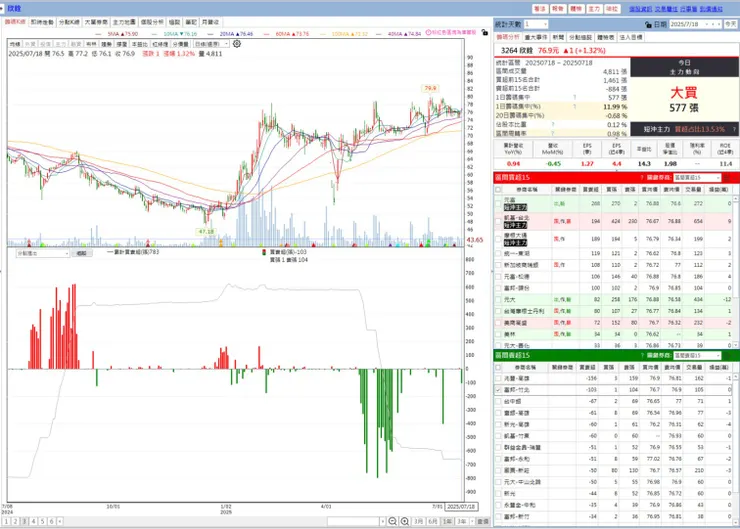Open the 短沖主力 question mark help
This screenshot has width=740, height=529.
tap(734, 129)
